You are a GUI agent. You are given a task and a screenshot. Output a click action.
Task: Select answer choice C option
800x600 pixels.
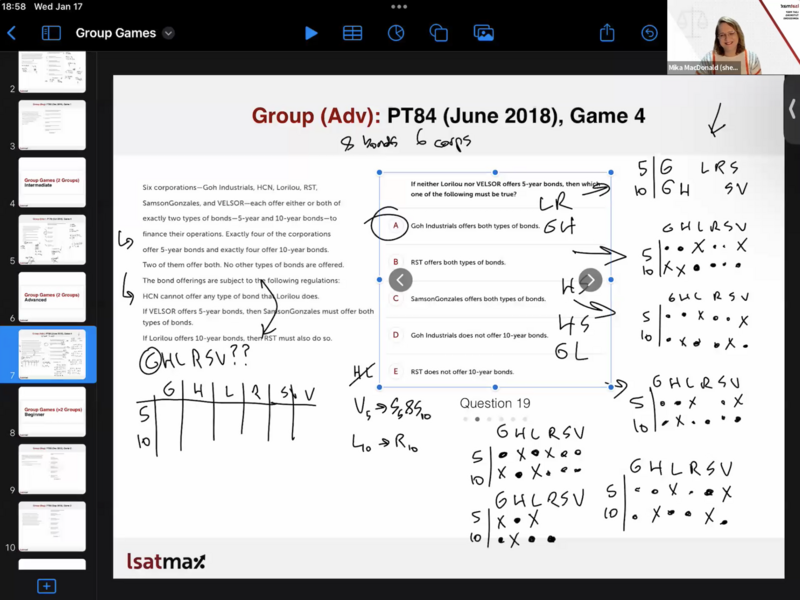[396, 298]
